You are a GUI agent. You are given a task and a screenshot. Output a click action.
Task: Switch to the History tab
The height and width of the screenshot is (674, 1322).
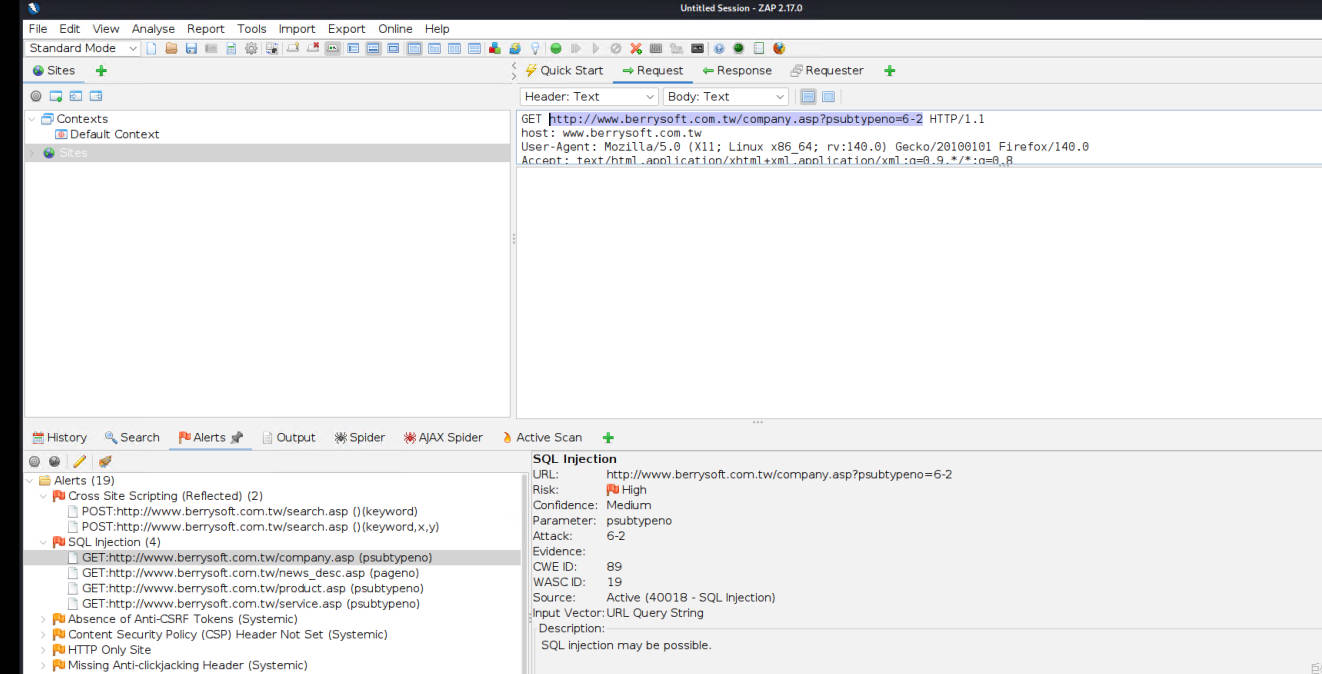tap(59, 438)
